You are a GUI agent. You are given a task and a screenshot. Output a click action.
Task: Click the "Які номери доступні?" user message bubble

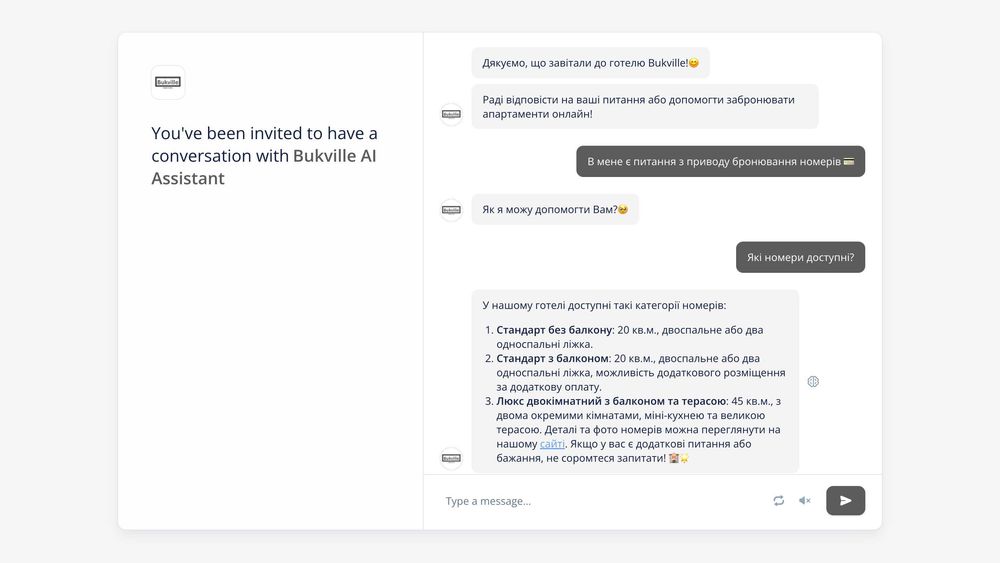coord(800,257)
